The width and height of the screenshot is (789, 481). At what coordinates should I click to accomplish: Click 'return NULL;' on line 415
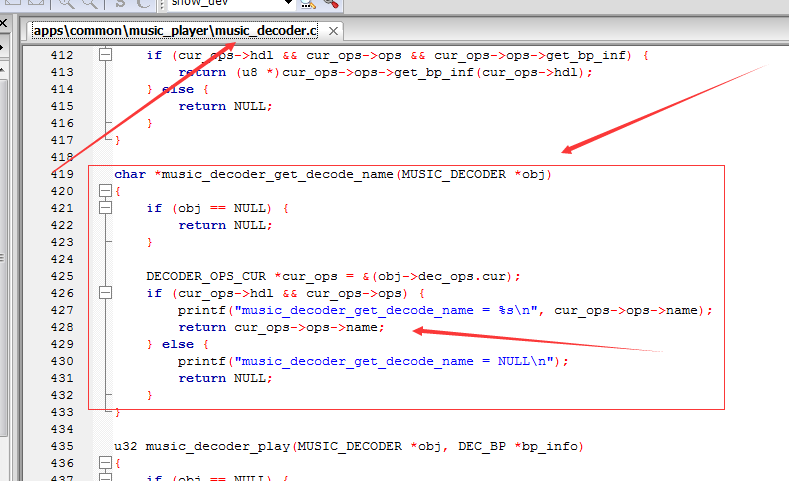(x=225, y=106)
